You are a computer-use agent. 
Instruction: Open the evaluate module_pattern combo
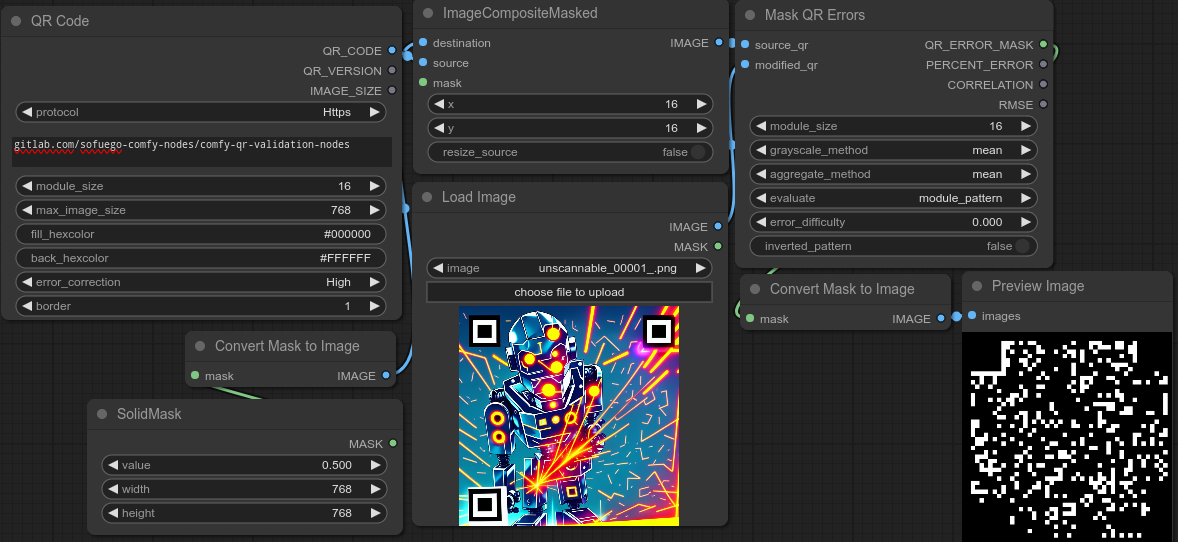point(893,198)
